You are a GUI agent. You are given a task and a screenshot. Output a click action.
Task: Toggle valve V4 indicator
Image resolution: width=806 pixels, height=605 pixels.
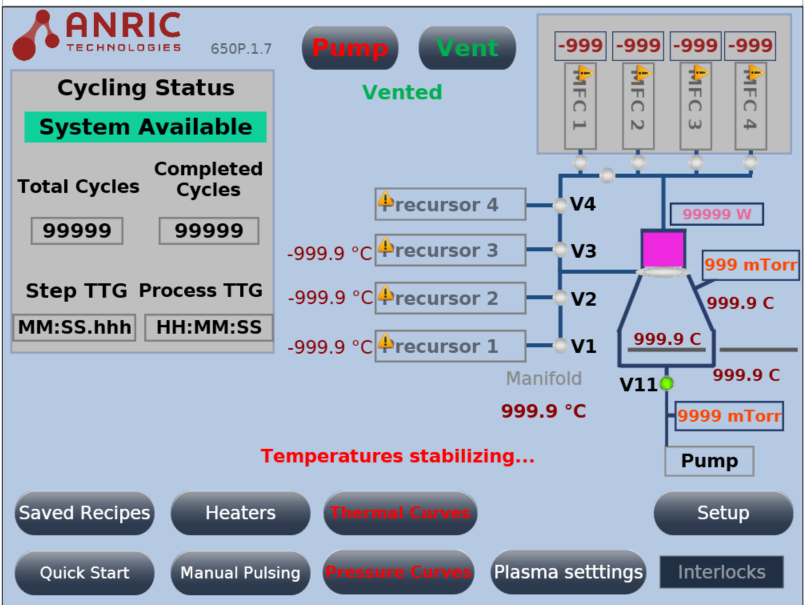click(x=560, y=206)
